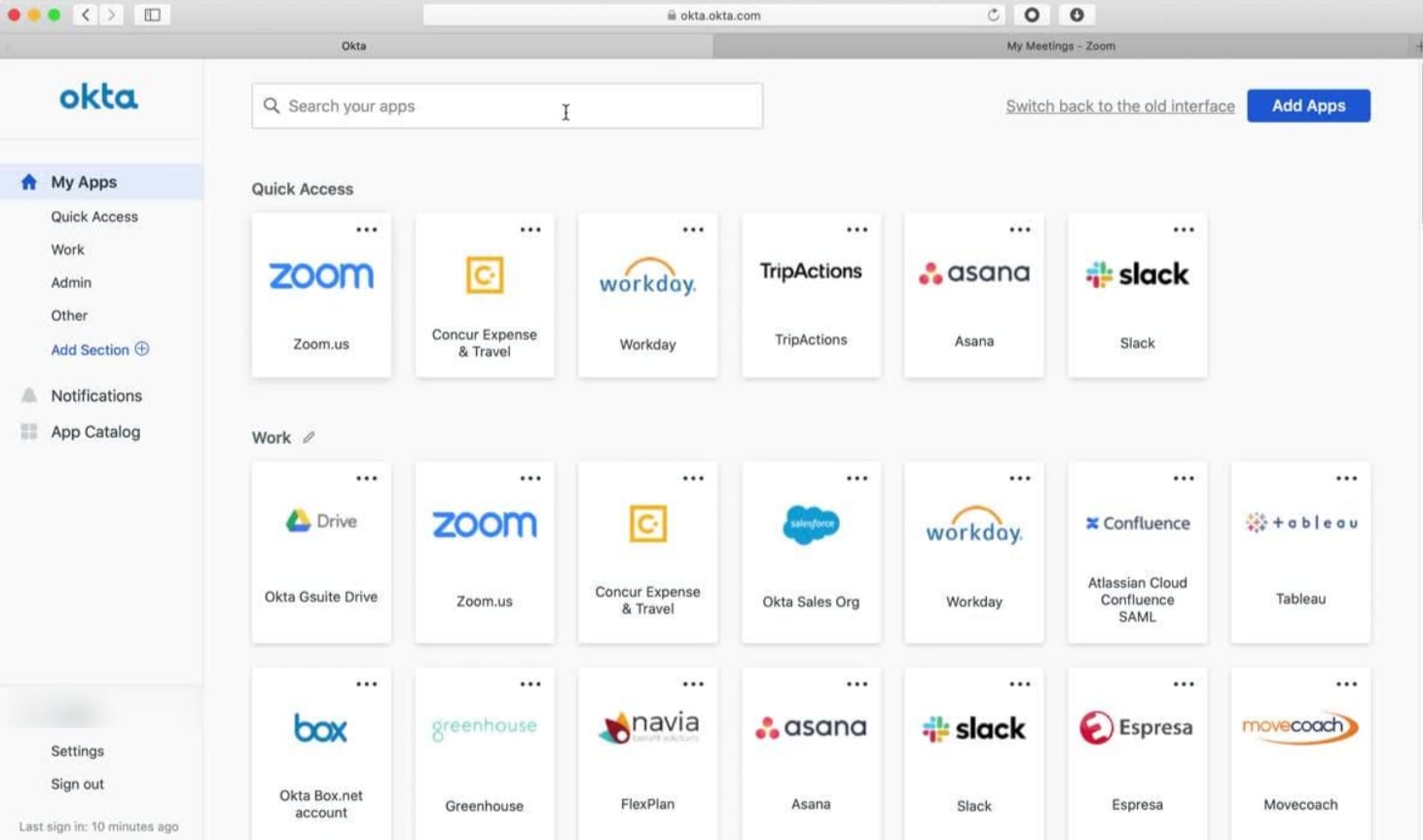The height and width of the screenshot is (840, 1423).
Task: Open the Atlassian Confluence app logo
Action: click(1138, 523)
